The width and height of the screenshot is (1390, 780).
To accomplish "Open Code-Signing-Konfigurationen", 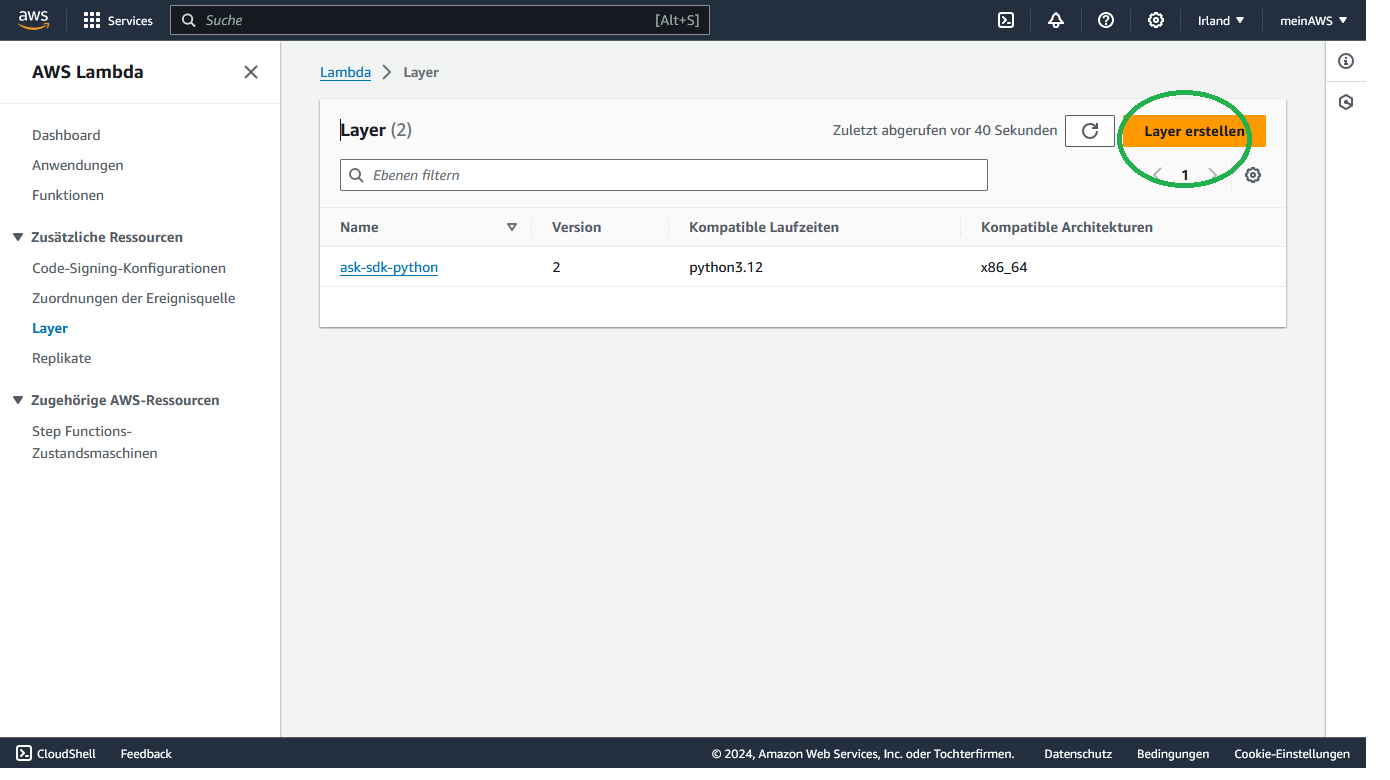I will click(129, 268).
